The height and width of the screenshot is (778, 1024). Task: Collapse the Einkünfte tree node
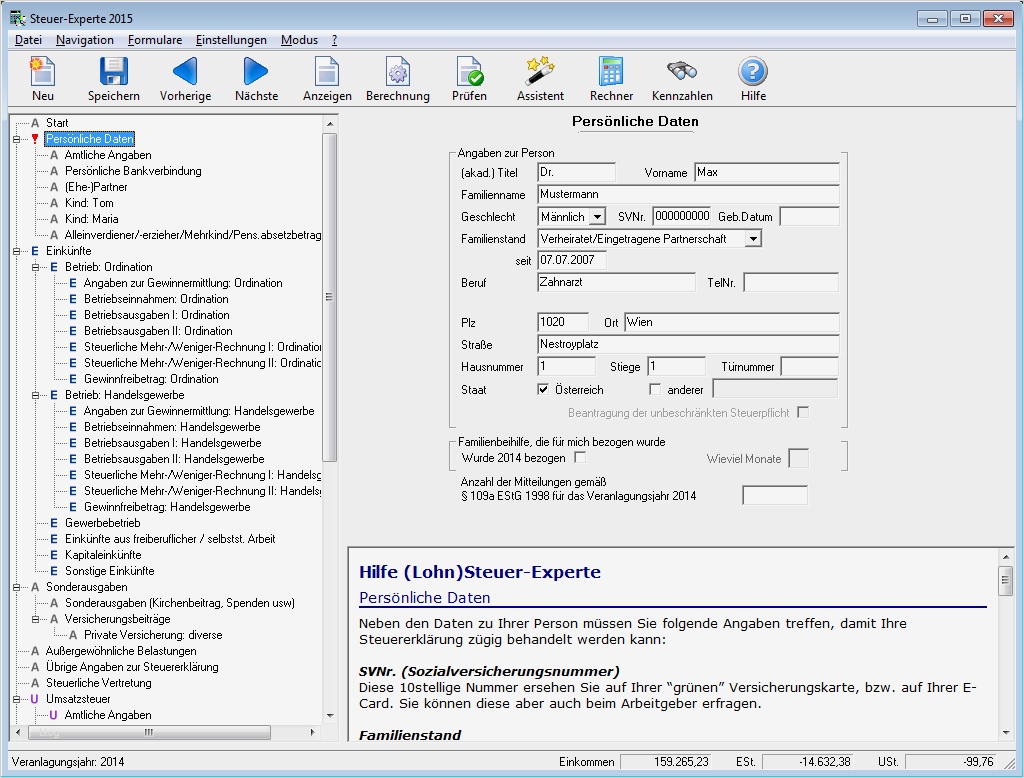pyautogui.click(x=17, y=251)
